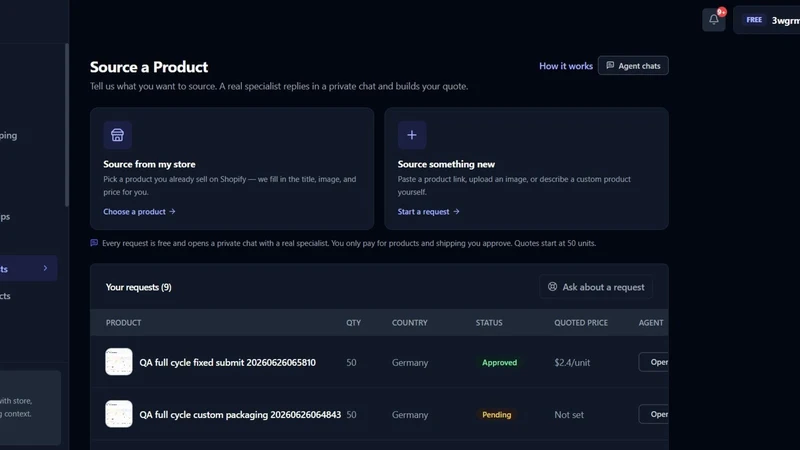Open the notifications bell
800x450 pixels.
[x=714, y=20]
